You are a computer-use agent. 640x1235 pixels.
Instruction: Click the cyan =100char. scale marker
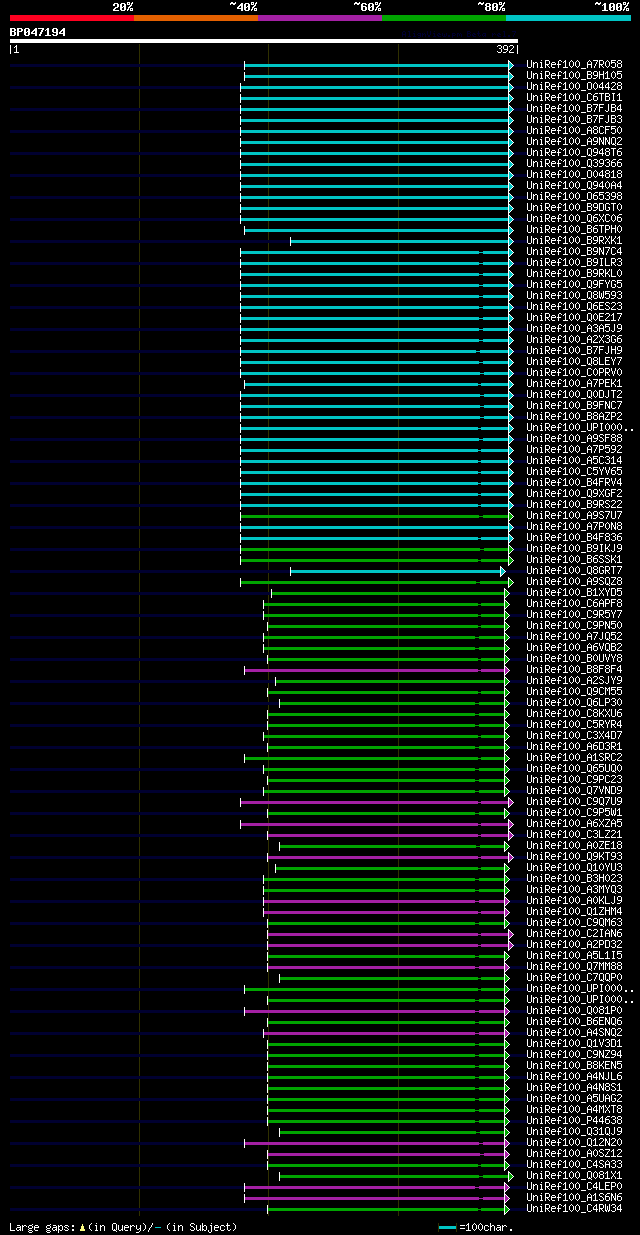click(447, 1227)
